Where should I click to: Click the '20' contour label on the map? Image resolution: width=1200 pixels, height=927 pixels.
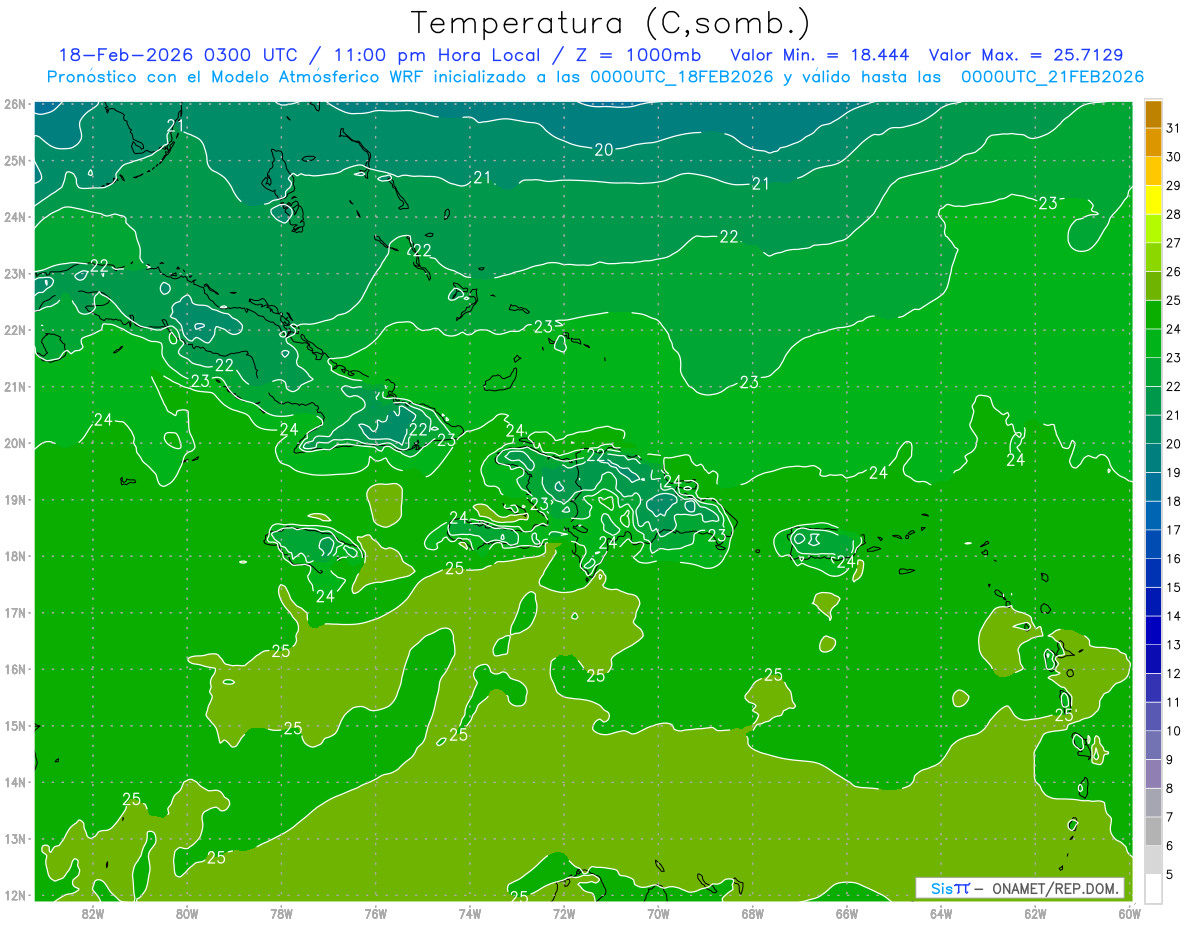coord(604,150)
